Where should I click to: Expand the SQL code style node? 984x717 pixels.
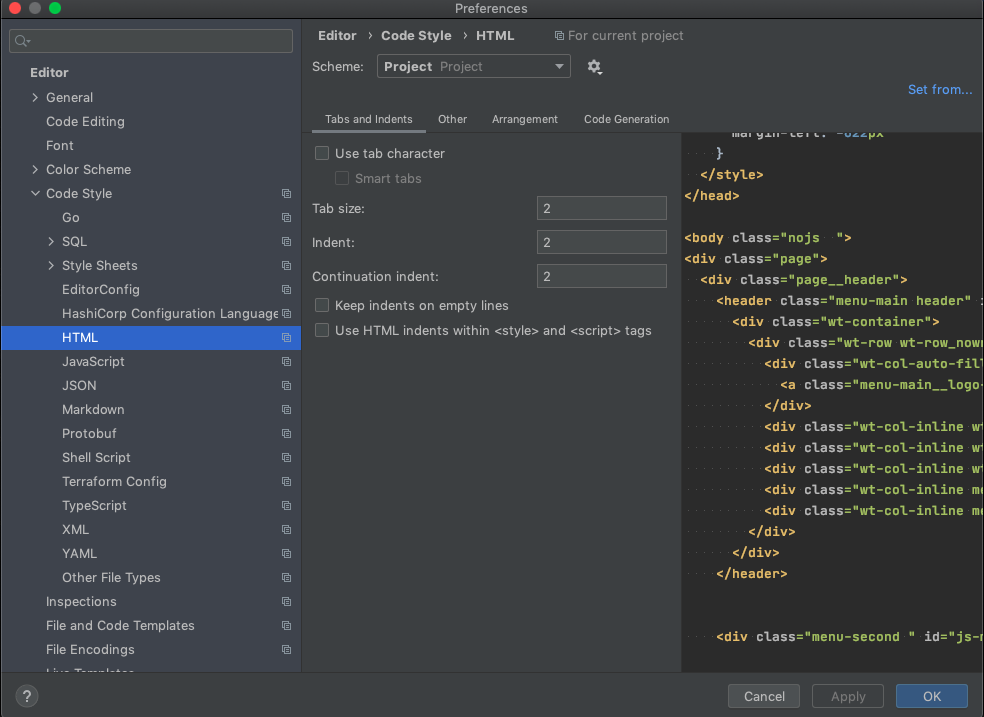click(x=51, y=242)
